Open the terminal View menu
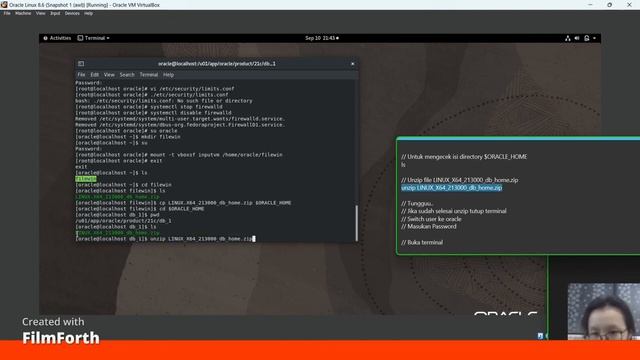This screenshot has width=640, height=360. 109,75
